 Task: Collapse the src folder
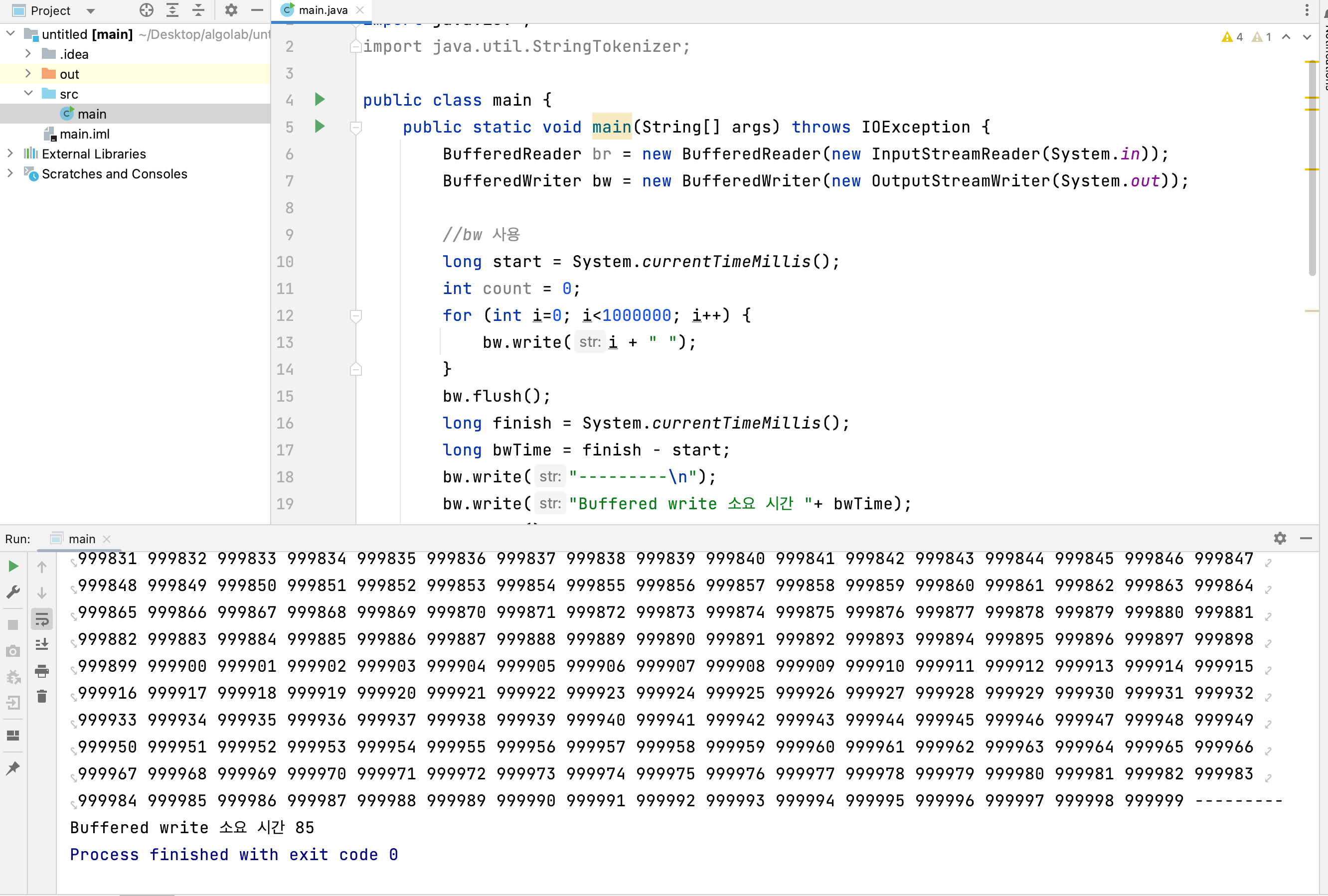27,94
